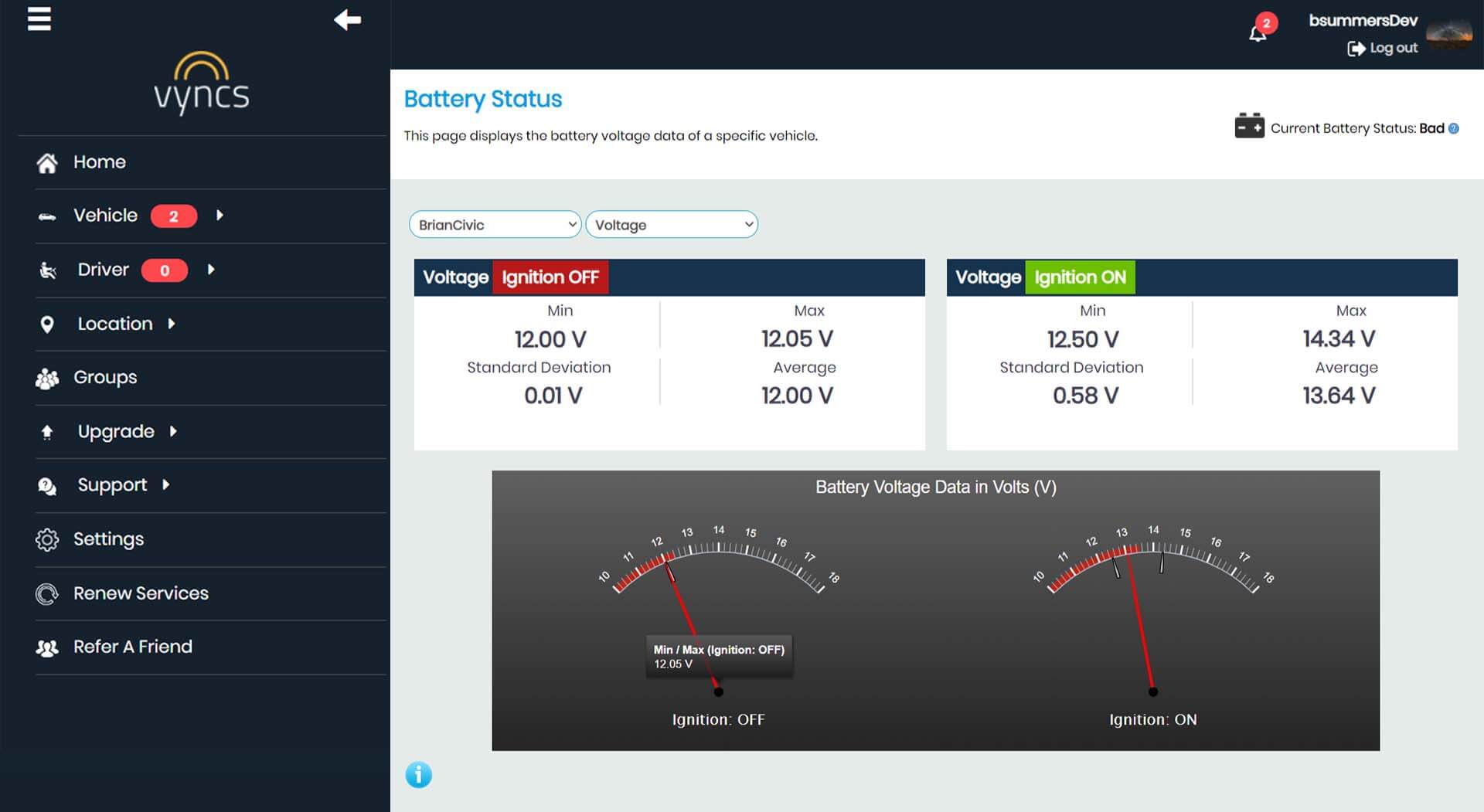Click the bsummersDev username
Viewport: 1484px width, 812px height.
click(1363, 21)
